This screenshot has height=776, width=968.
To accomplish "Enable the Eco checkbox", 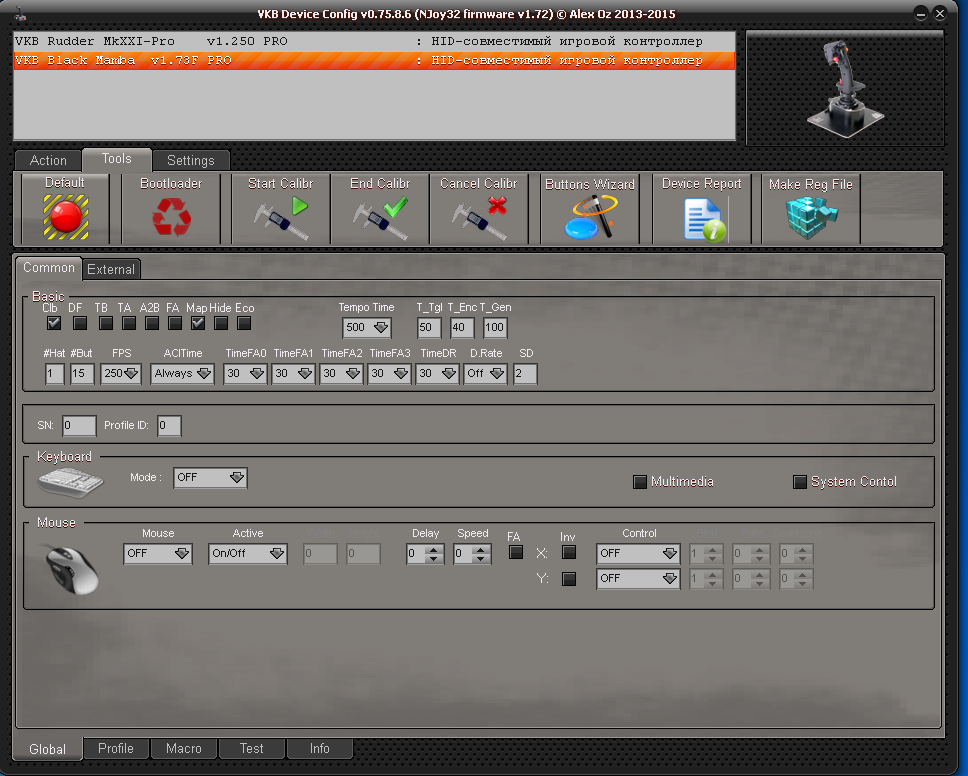I will (244, 323).
